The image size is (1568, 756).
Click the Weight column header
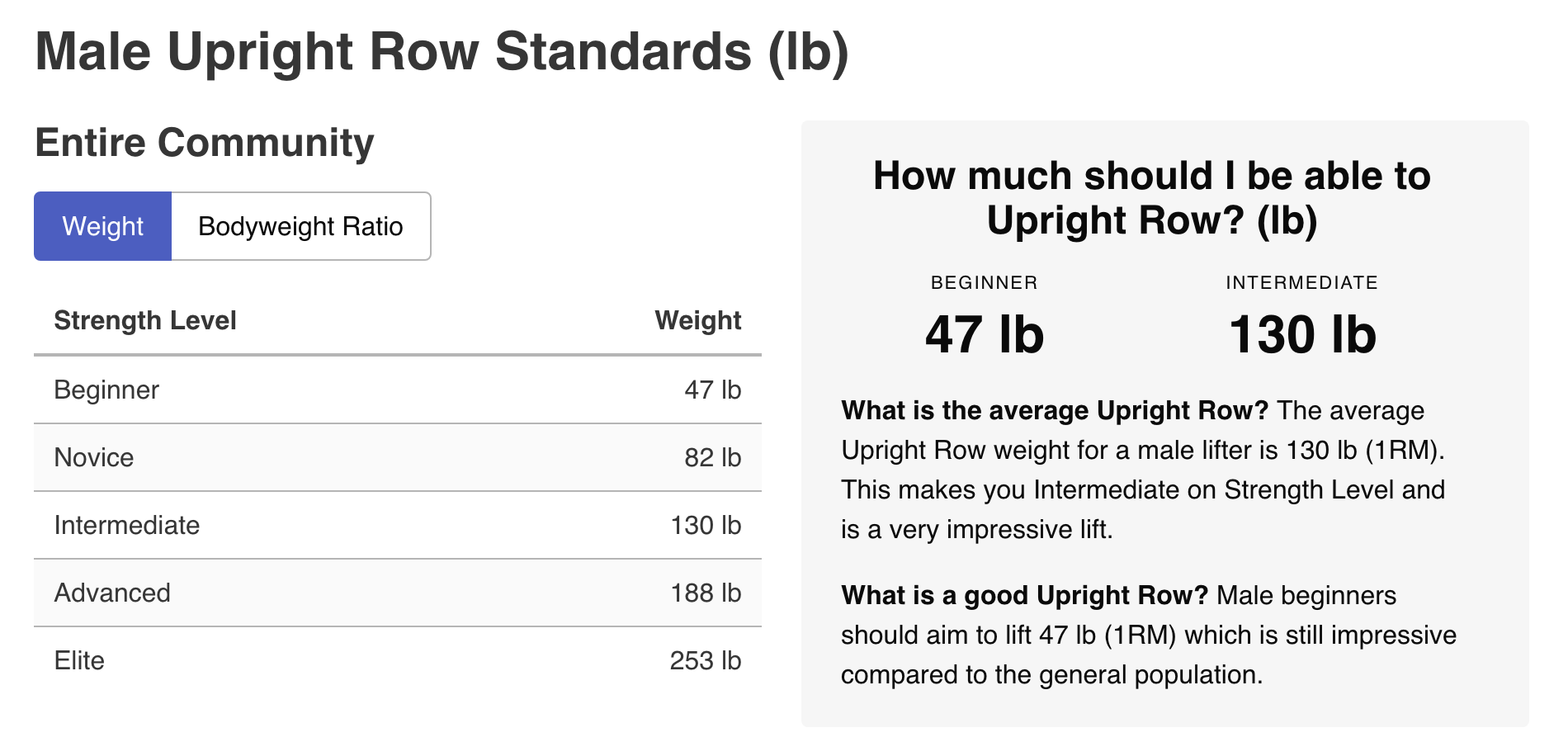(698, 320)
